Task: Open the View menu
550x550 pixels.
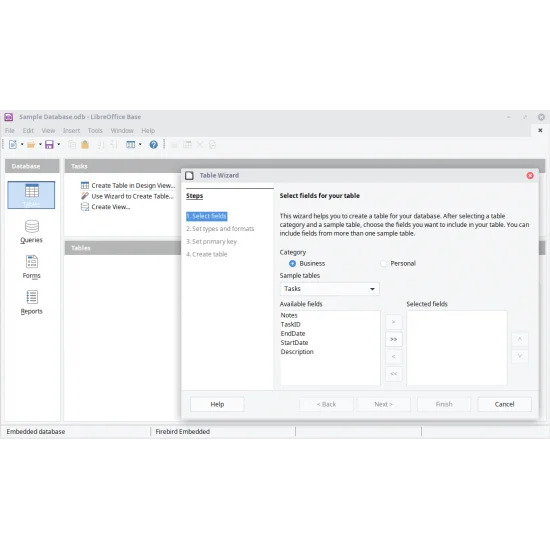Action: [x=48, y=130]
